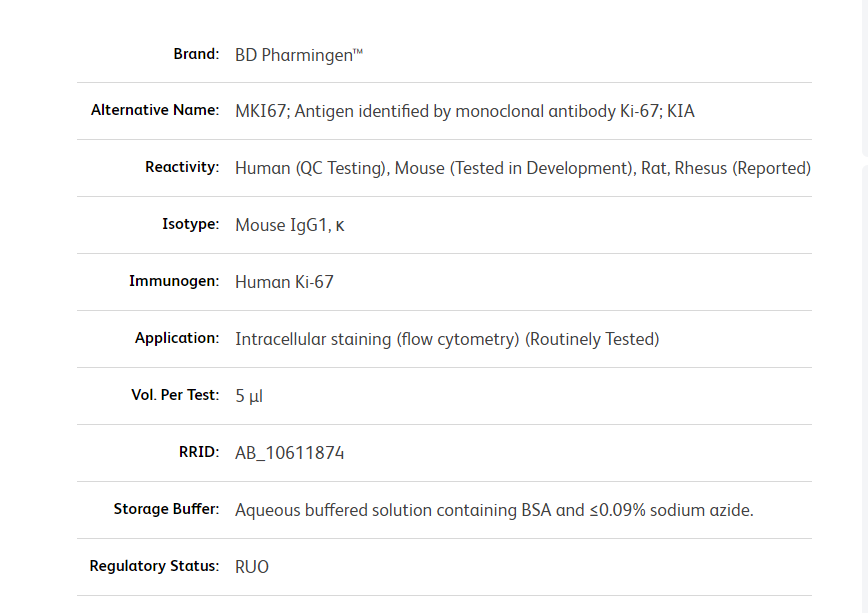Select the Mouse IgG1, κ value

(x=289, y=225)
